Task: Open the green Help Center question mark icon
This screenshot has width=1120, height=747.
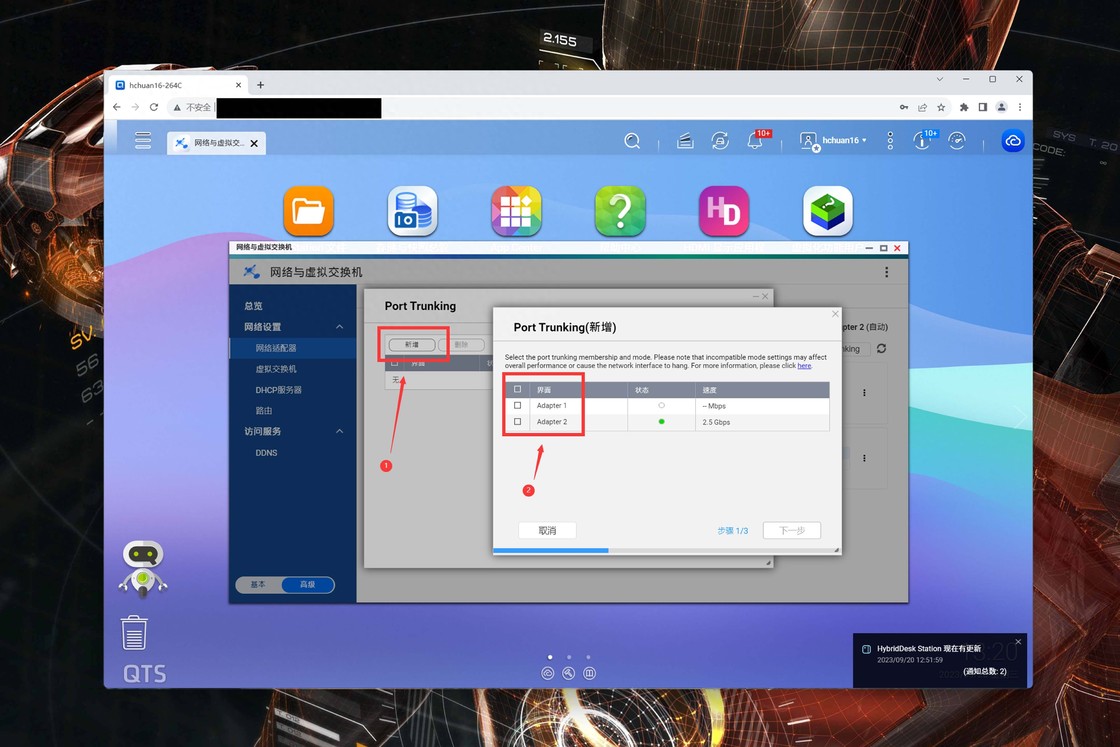Action: 620,211
